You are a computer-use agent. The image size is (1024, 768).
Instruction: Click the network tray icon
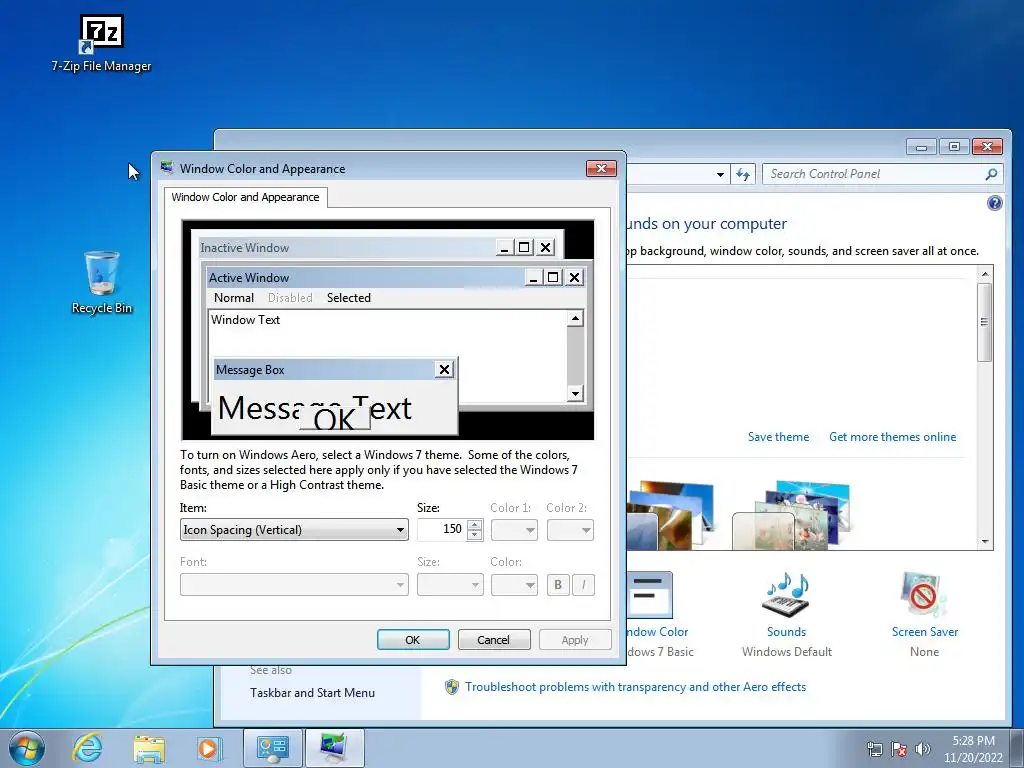[874, 750]
